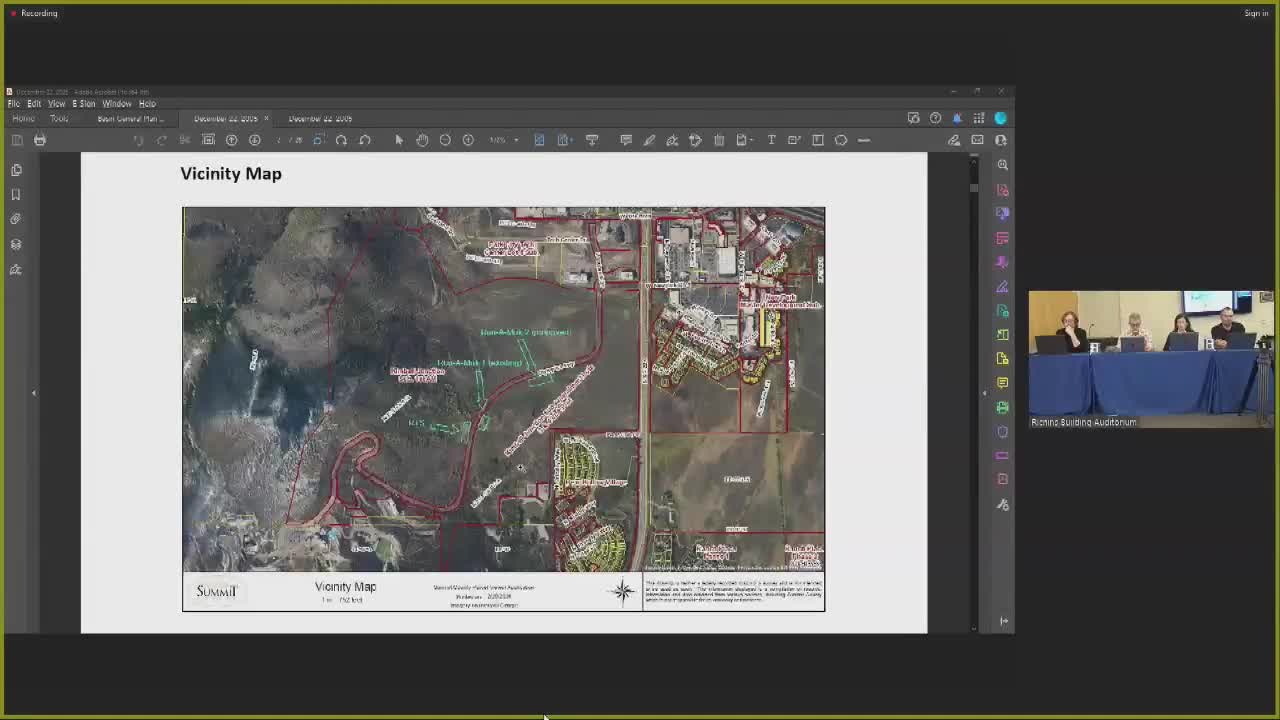Toggle the Fit One Full Page view
Image resolution: width=1280 pixels, height=720 pixels.
(x=539, y=140)
